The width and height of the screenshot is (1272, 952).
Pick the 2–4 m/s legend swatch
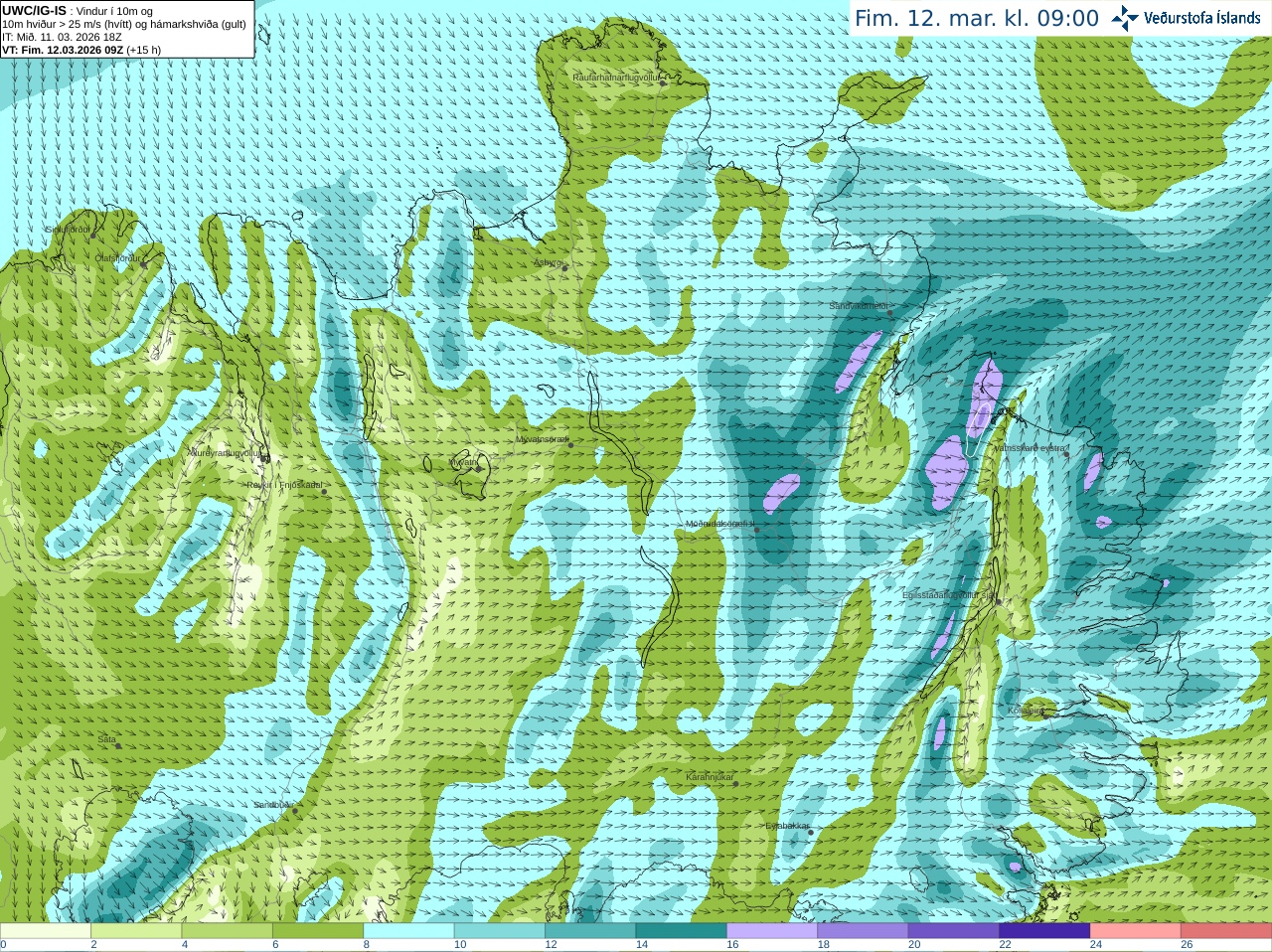136,931
